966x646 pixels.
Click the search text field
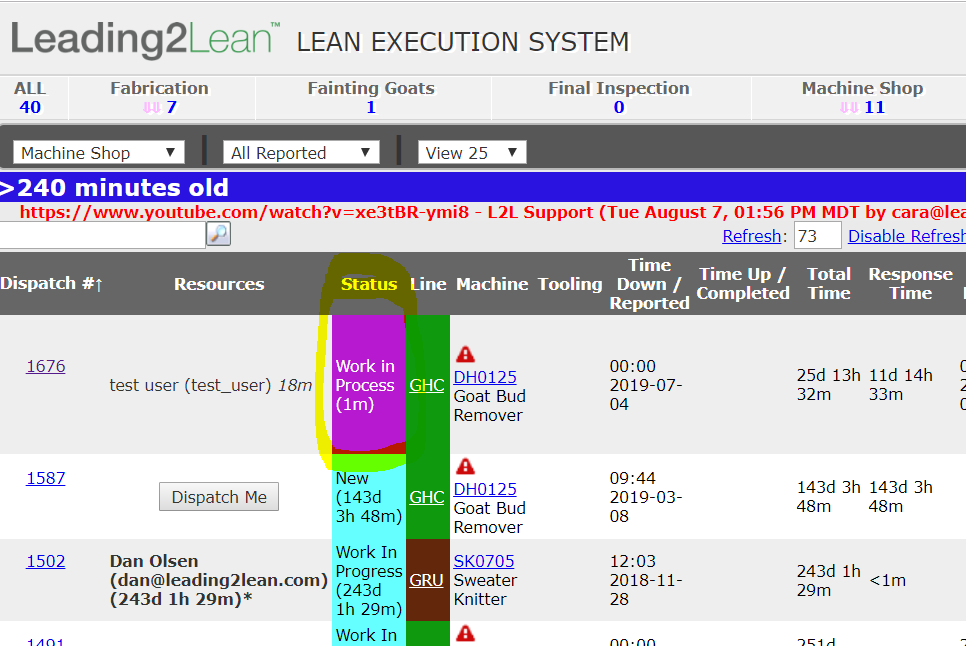102,235
